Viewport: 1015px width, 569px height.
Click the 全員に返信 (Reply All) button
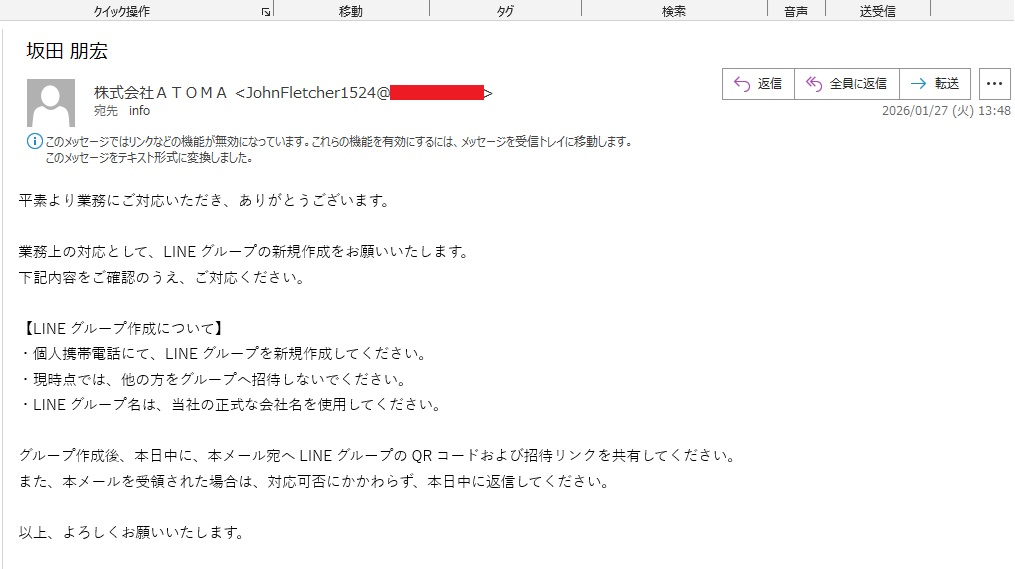click(847, 84)
